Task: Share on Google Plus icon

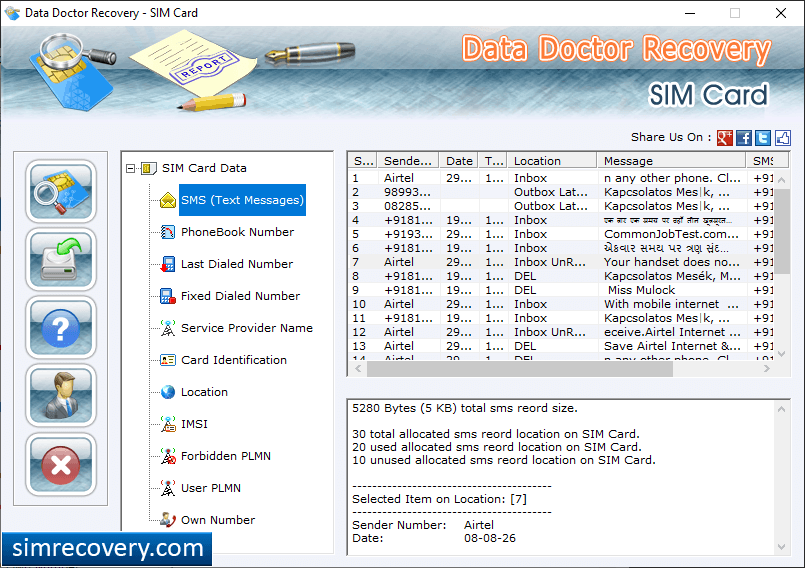Action: click(724, 138)
